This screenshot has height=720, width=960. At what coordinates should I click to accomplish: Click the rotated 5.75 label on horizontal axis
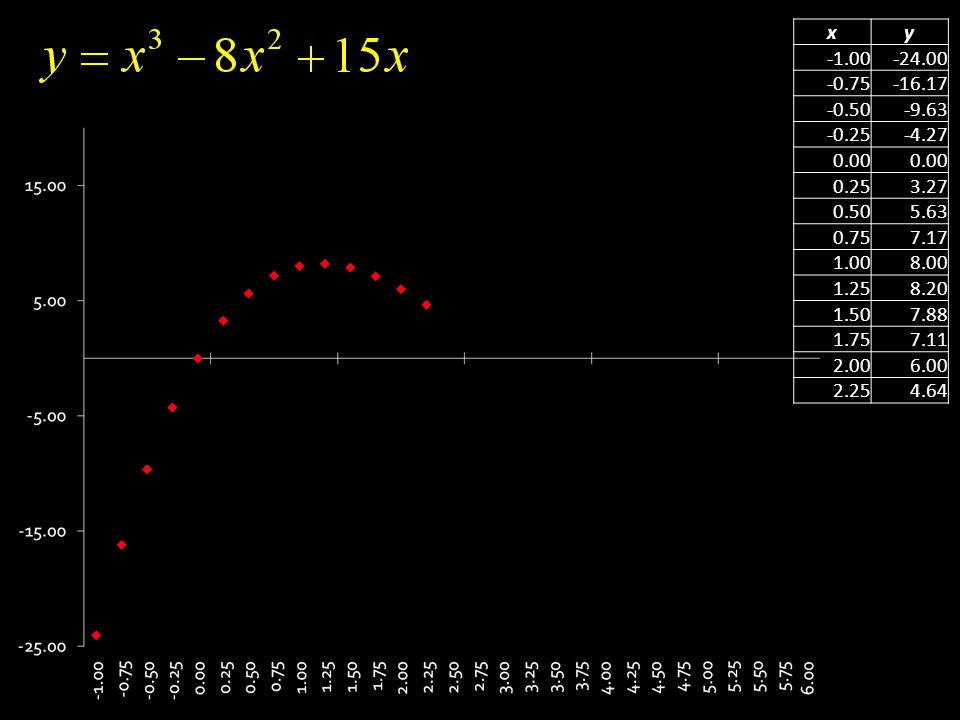[785, 677]
